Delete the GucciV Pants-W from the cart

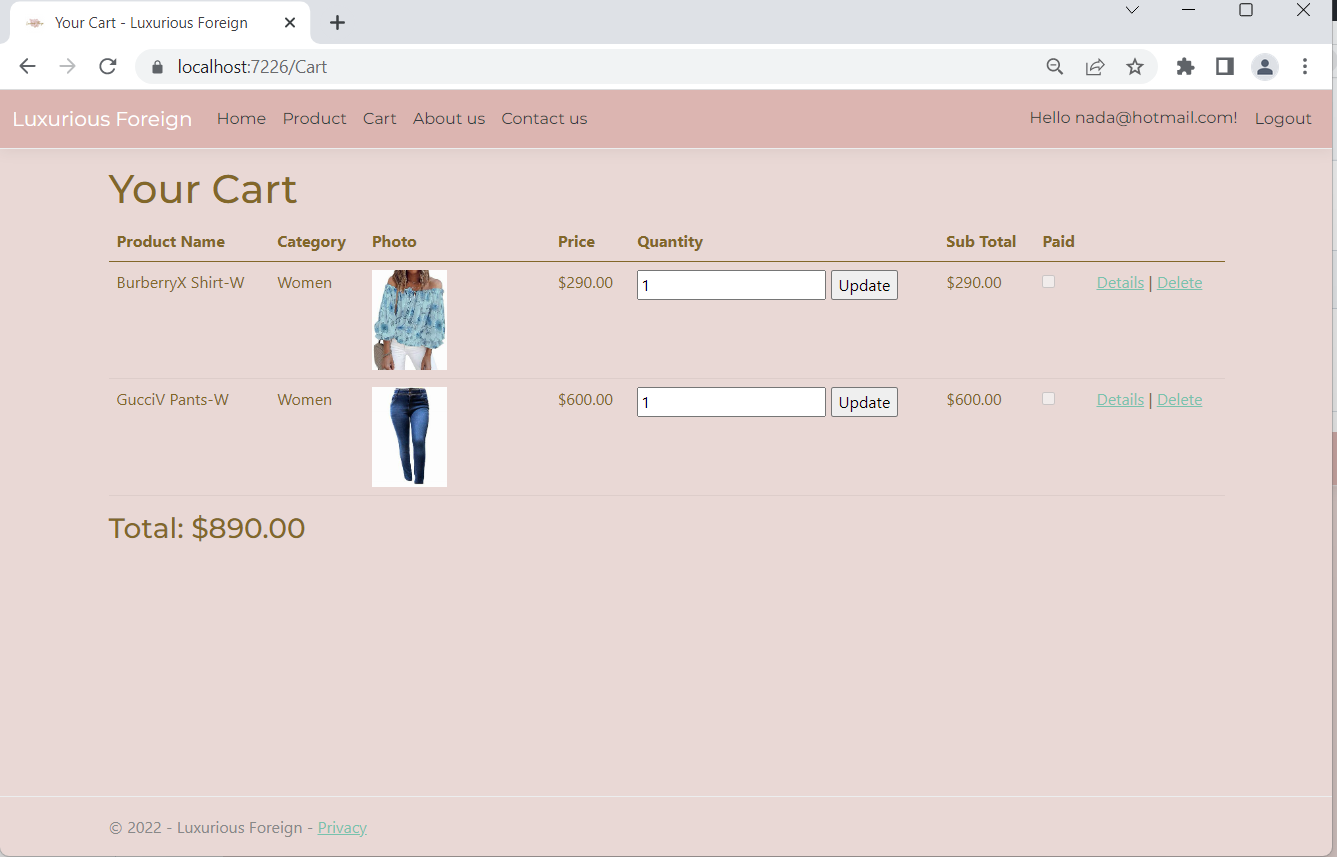(1179, 399)
